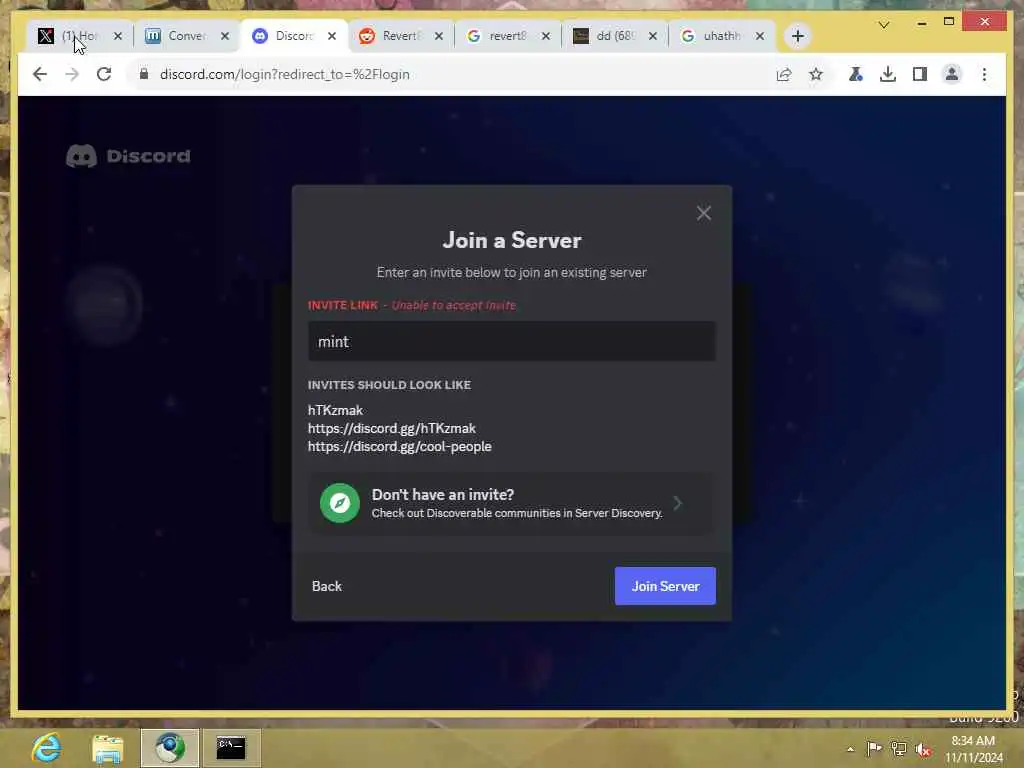The width and height of the screenshot is (1024, 768).
Task: Go Back in the dialog
Action: point(327,586)
